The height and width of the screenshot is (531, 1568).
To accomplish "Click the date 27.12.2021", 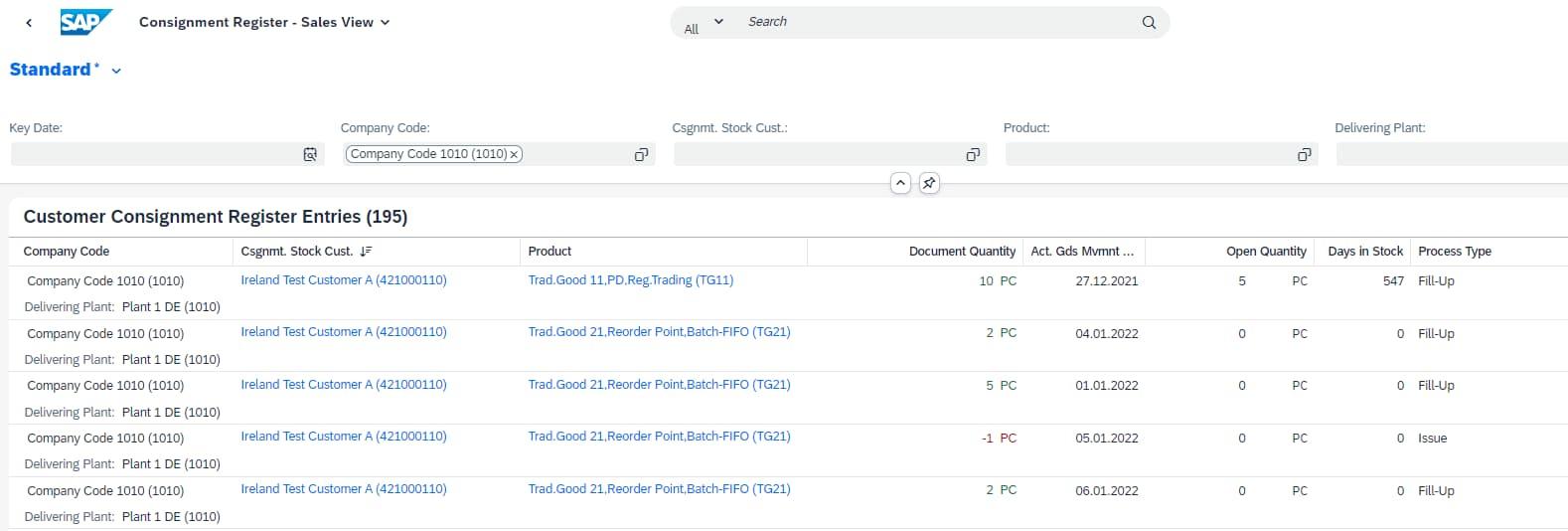I will 1107,281.
